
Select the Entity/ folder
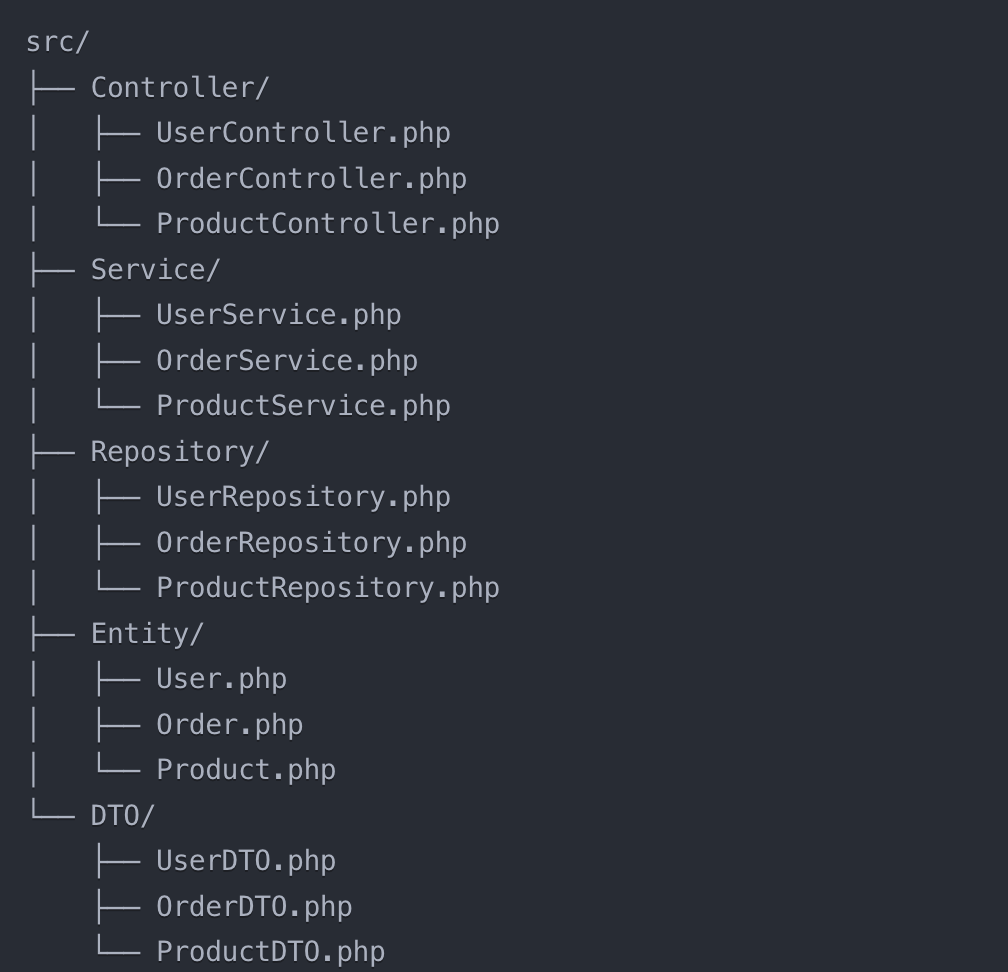(x=147, y=634)
